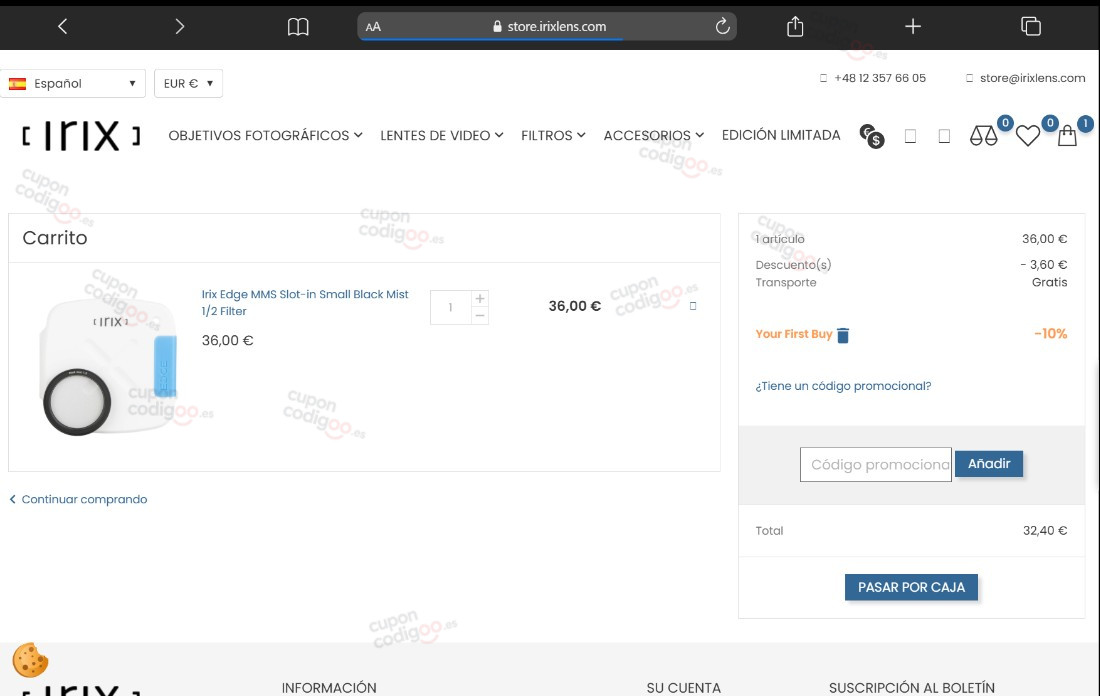
Task: Click the Your First Buy coupon label
Action: click(x=793, y=334)
